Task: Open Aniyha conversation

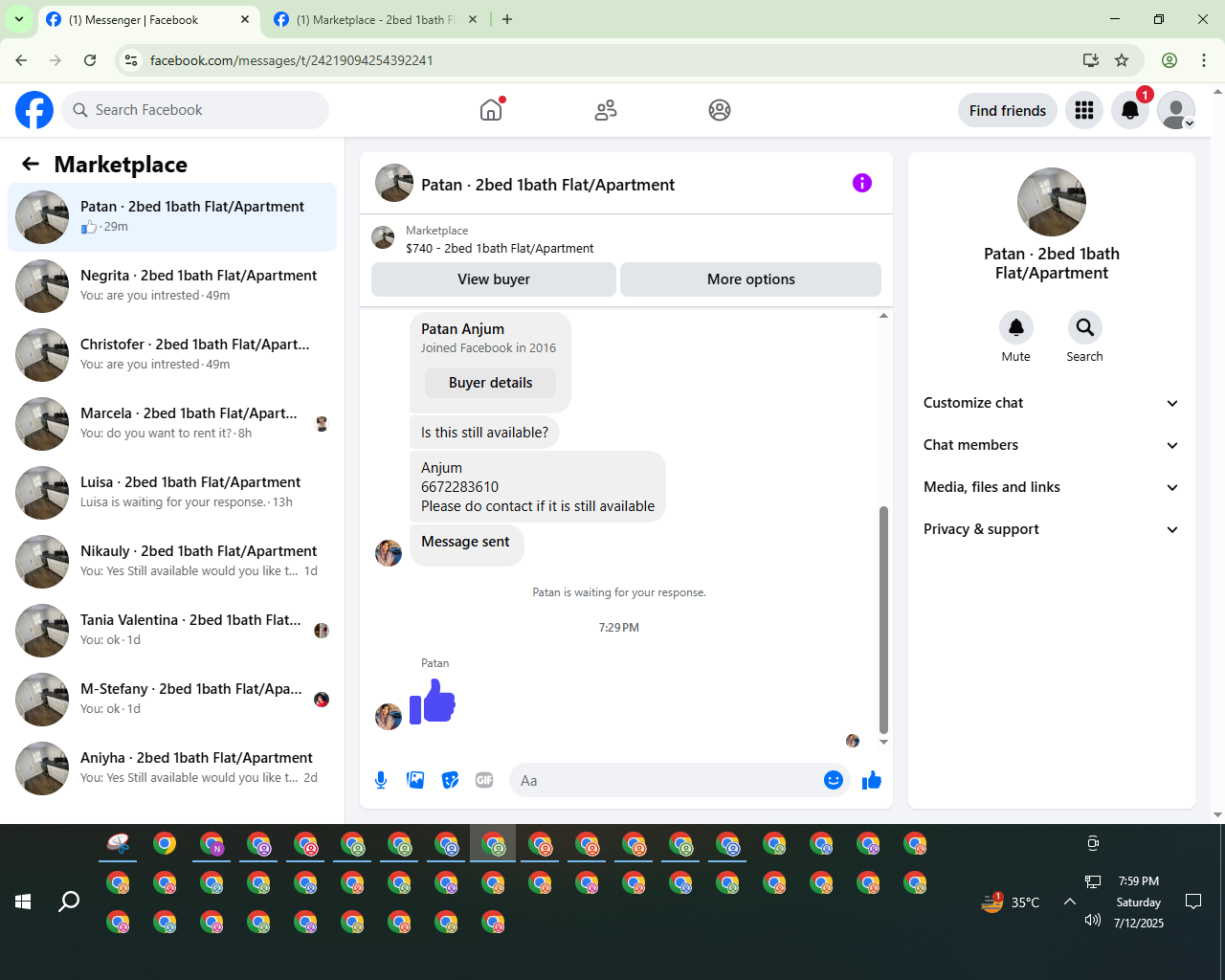Action: tap(172, 768)
